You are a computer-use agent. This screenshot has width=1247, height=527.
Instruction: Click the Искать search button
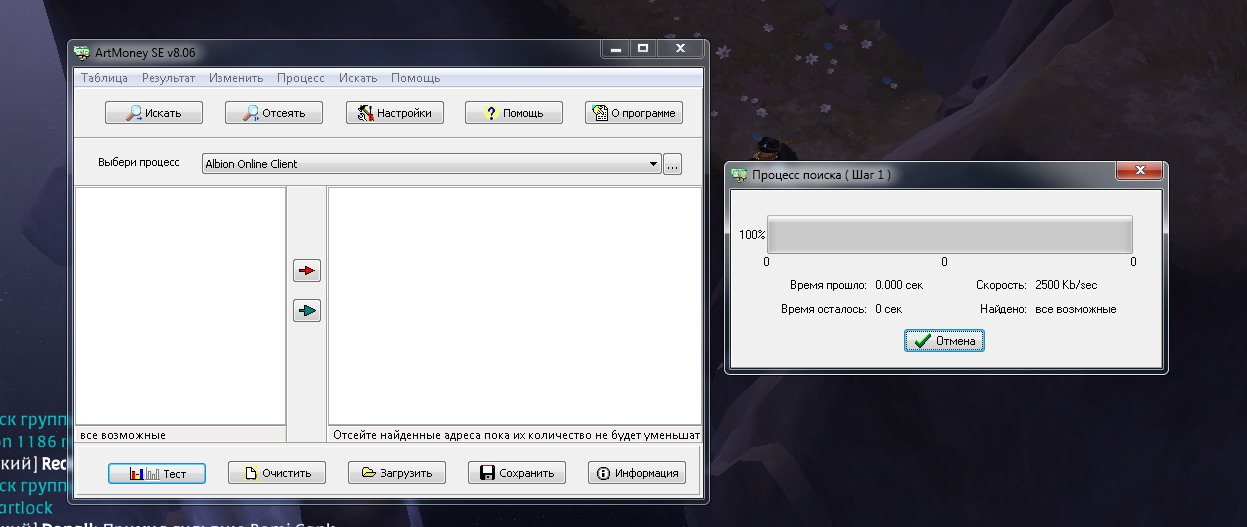[154, 113]
